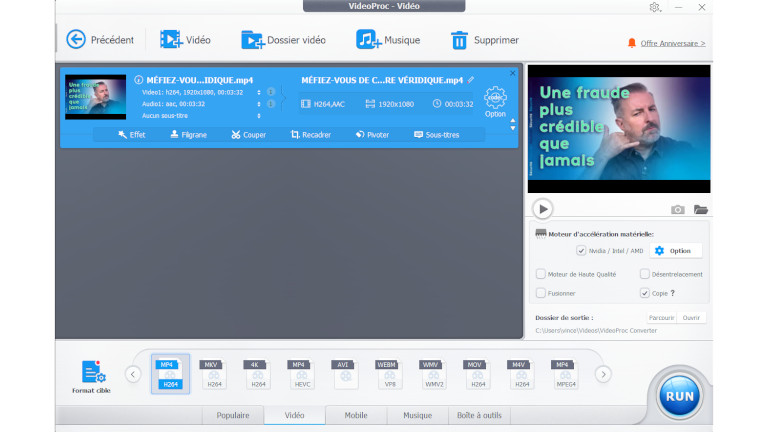Open the codec Option gear

[495, 101]
